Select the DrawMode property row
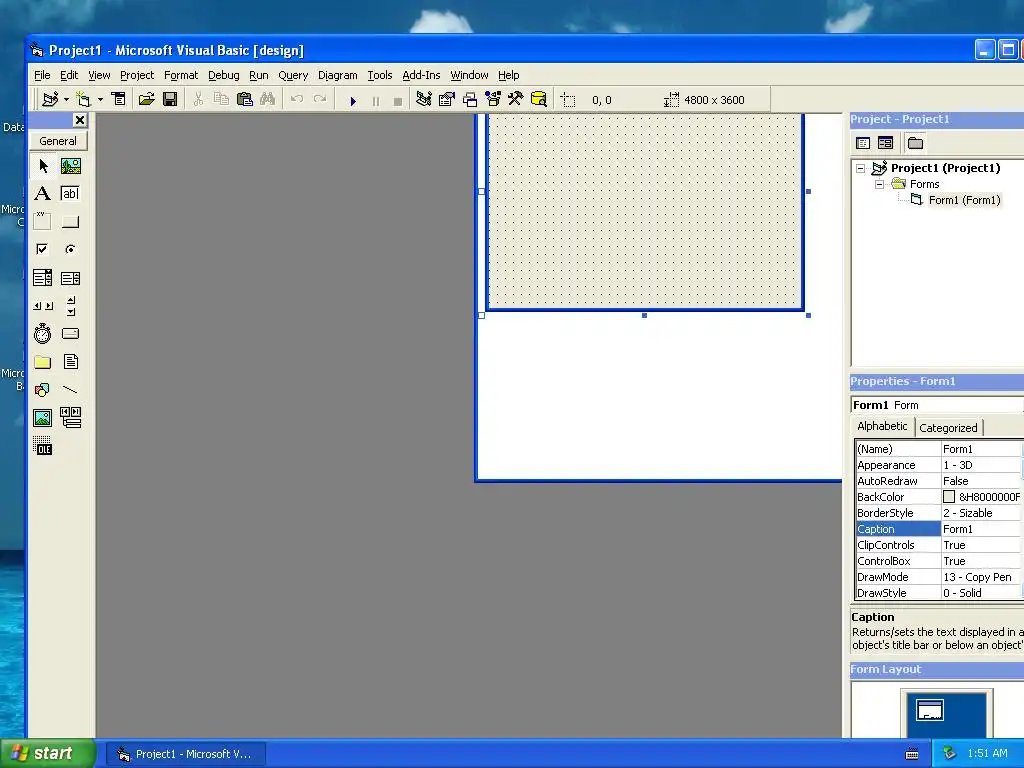 point(938,577)
